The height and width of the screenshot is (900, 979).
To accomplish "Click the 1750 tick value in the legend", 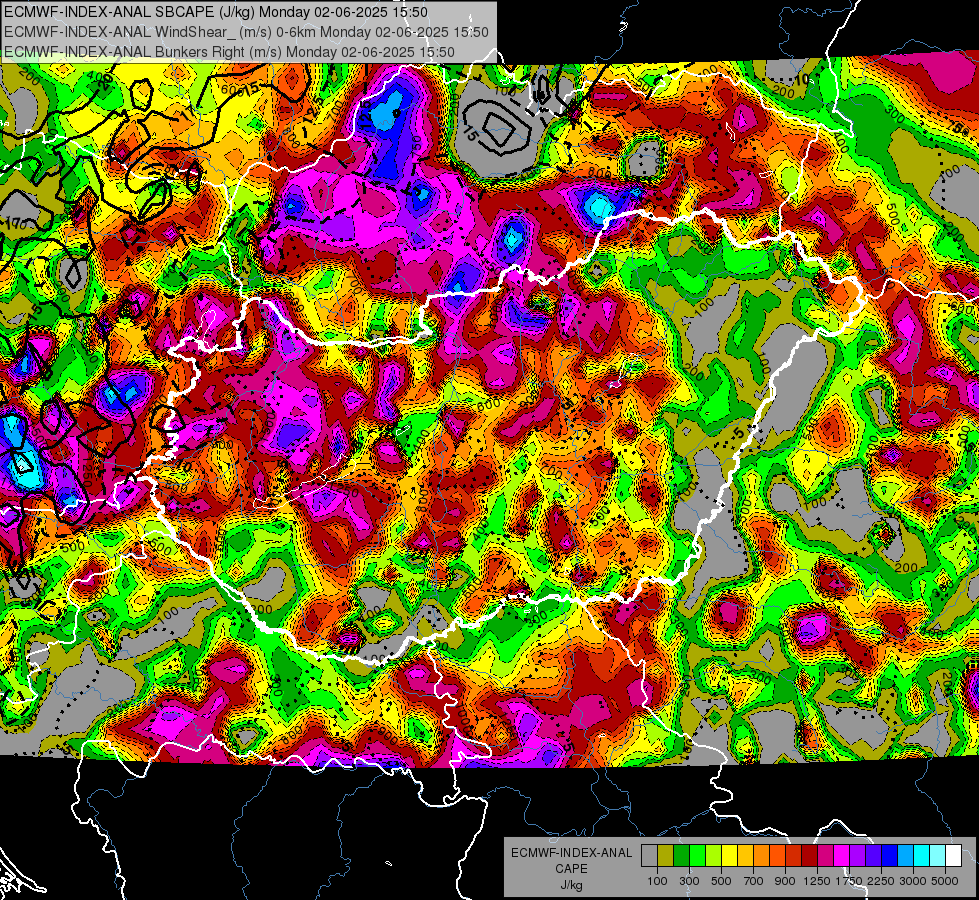I will click(849, 881).
